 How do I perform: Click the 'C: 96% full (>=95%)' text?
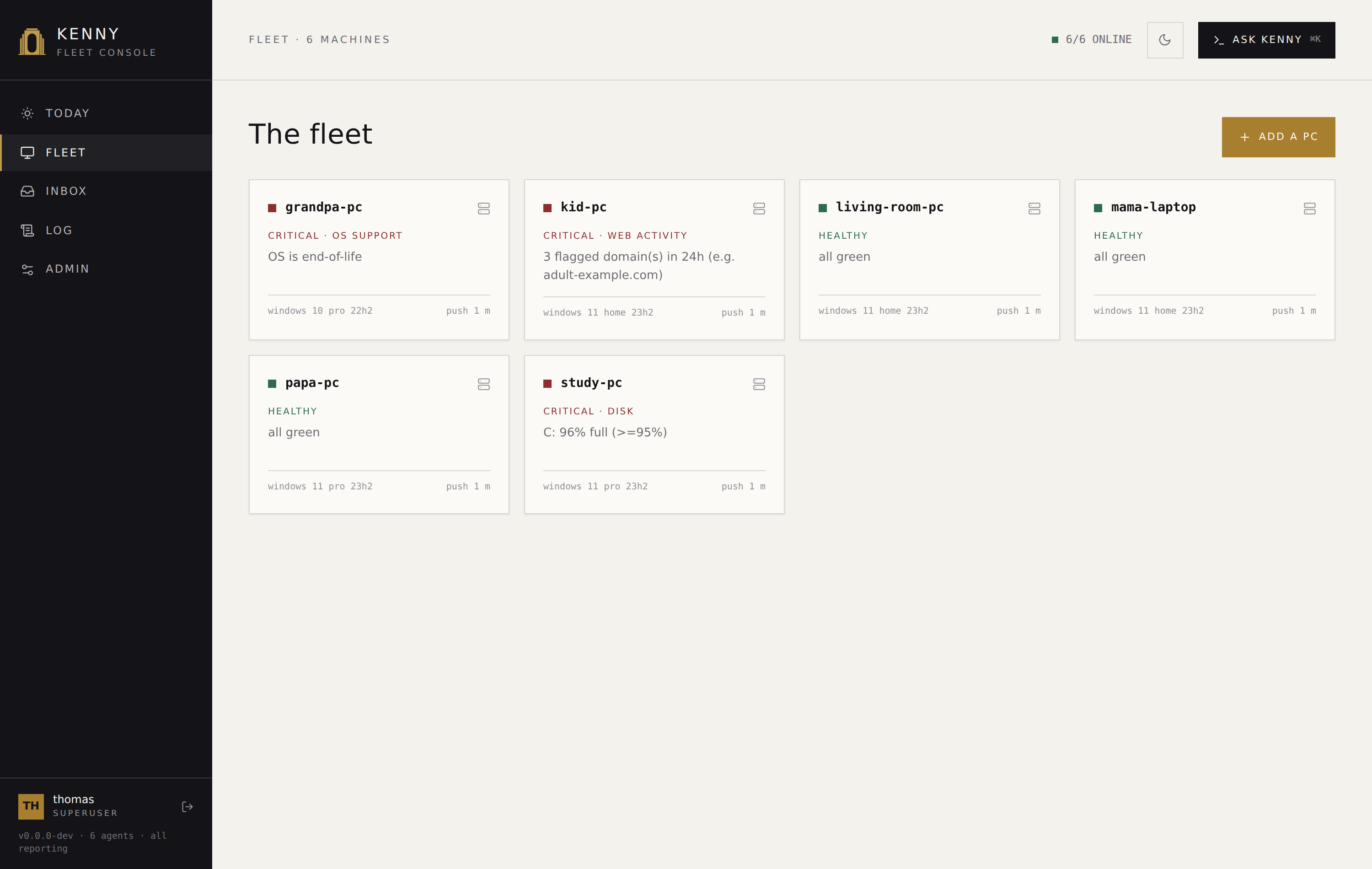(x=605, y=433)
